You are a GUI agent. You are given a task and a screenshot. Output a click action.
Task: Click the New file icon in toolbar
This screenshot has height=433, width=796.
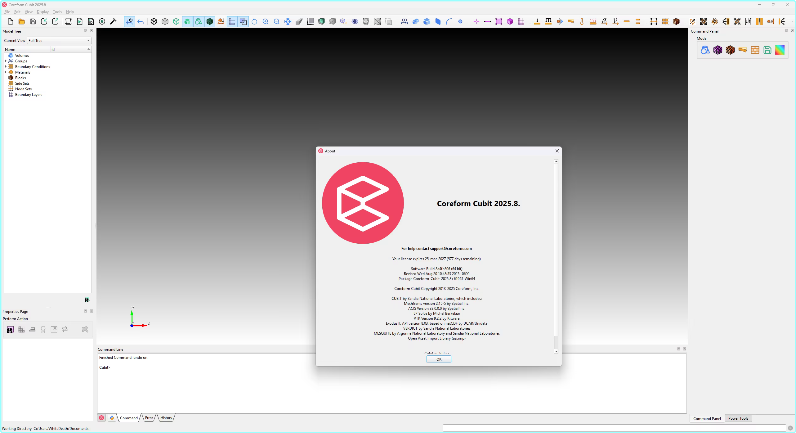[x=10, y=21]
